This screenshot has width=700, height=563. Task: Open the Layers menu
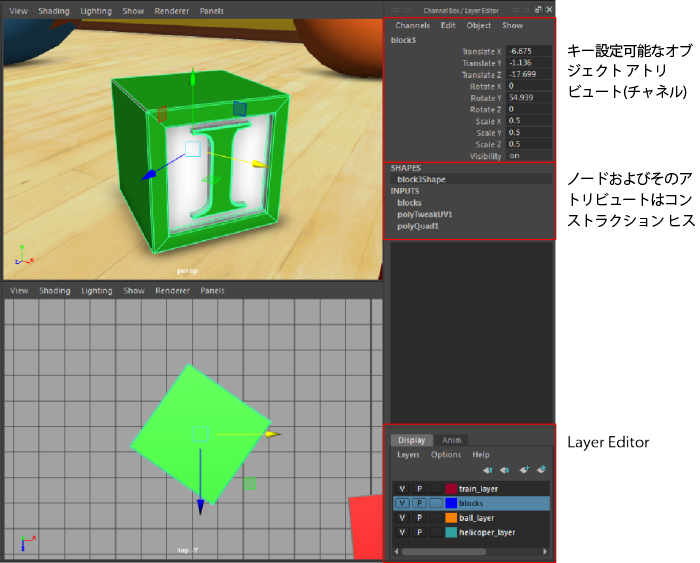click(408, 455)
